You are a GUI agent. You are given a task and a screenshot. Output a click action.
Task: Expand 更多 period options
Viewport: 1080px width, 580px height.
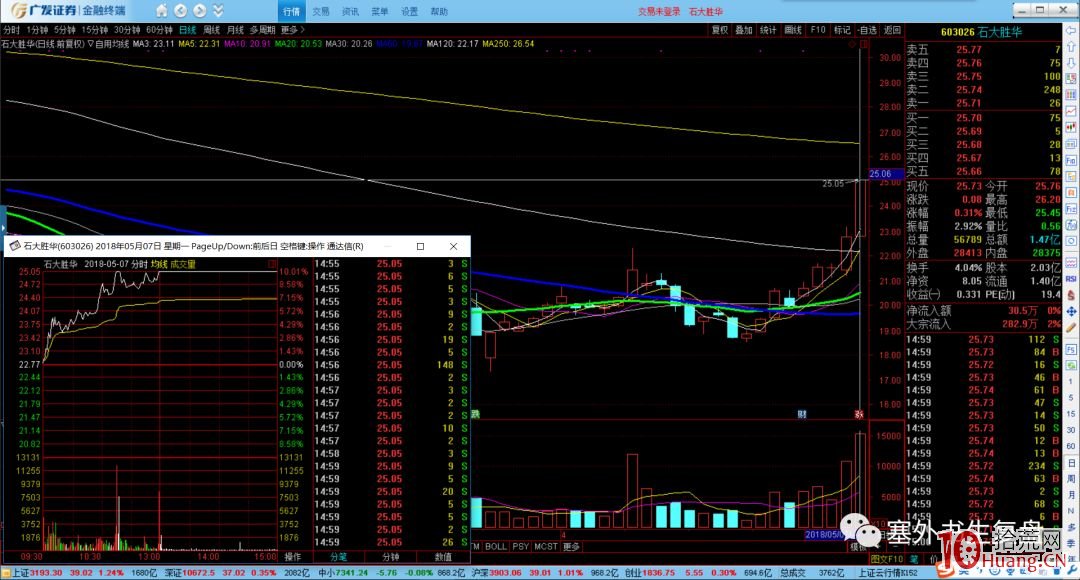click(x=292, y=30)
